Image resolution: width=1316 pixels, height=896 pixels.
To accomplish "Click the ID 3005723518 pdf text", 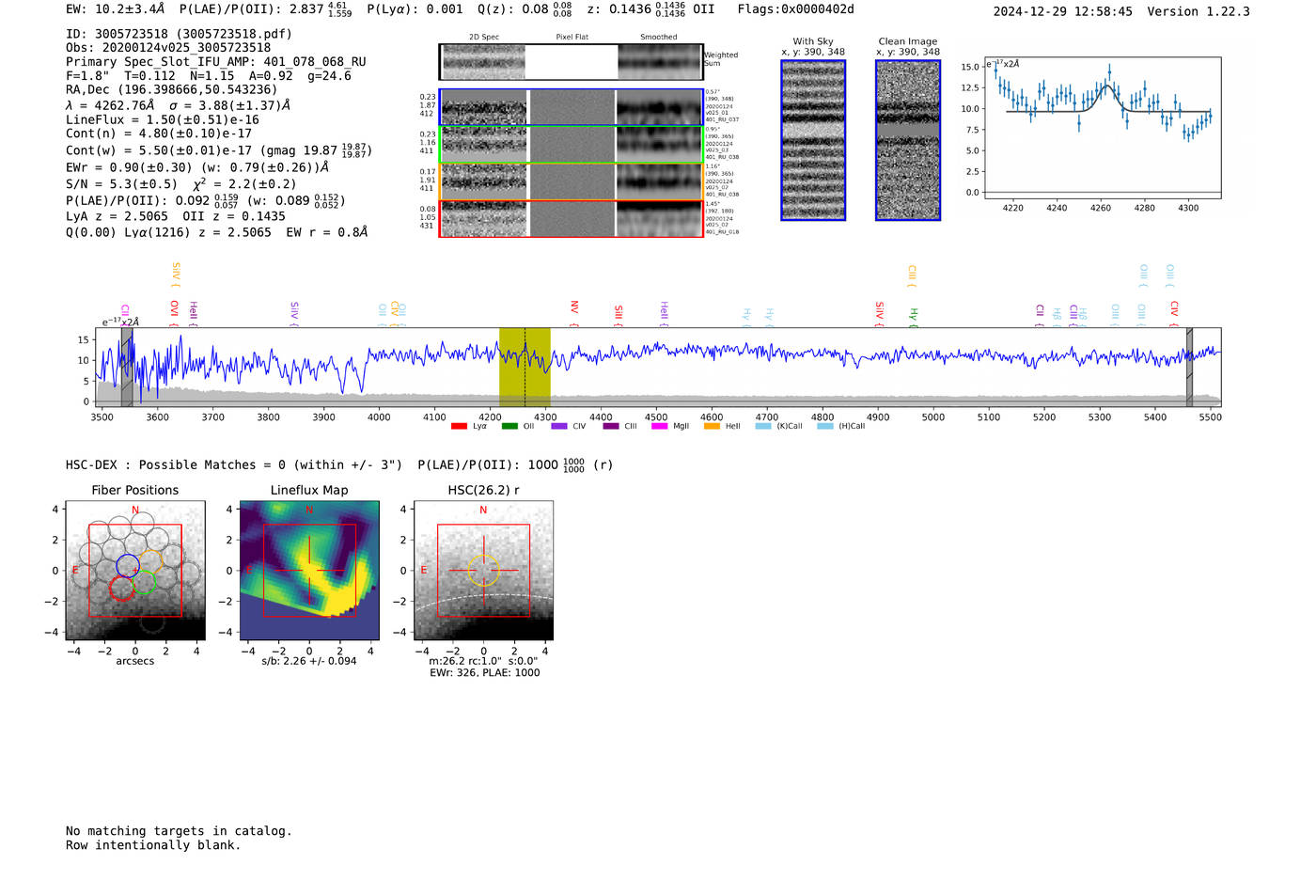I will [179, 34].
